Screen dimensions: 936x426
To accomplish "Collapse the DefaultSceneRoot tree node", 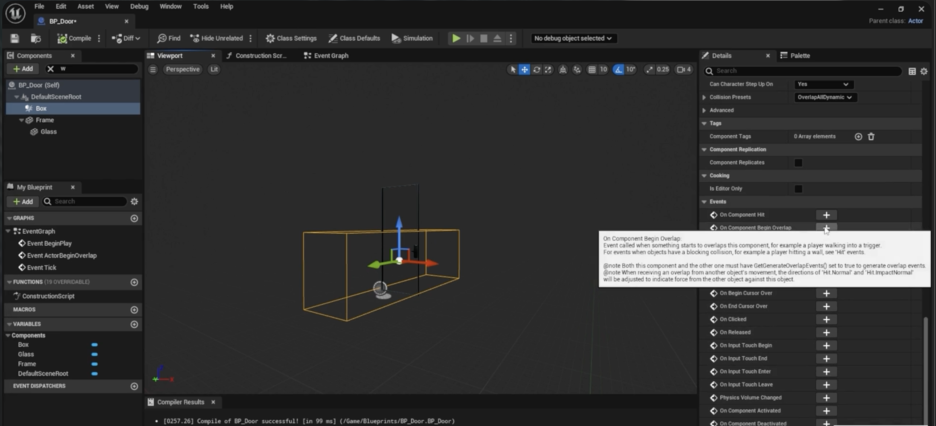I will 17,97.
